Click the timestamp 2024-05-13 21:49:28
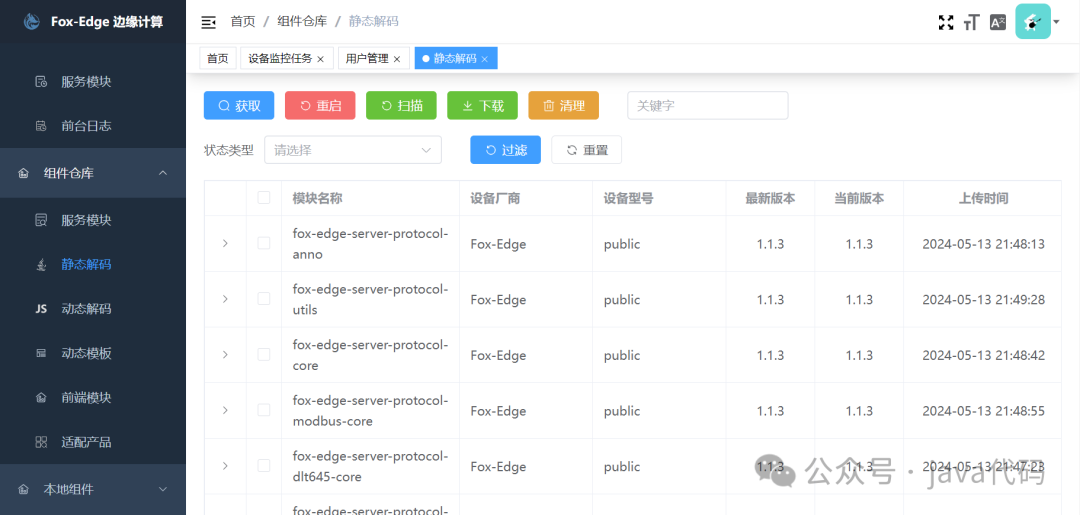Screen dimensions: 1080x515 [x=984, y=299]
